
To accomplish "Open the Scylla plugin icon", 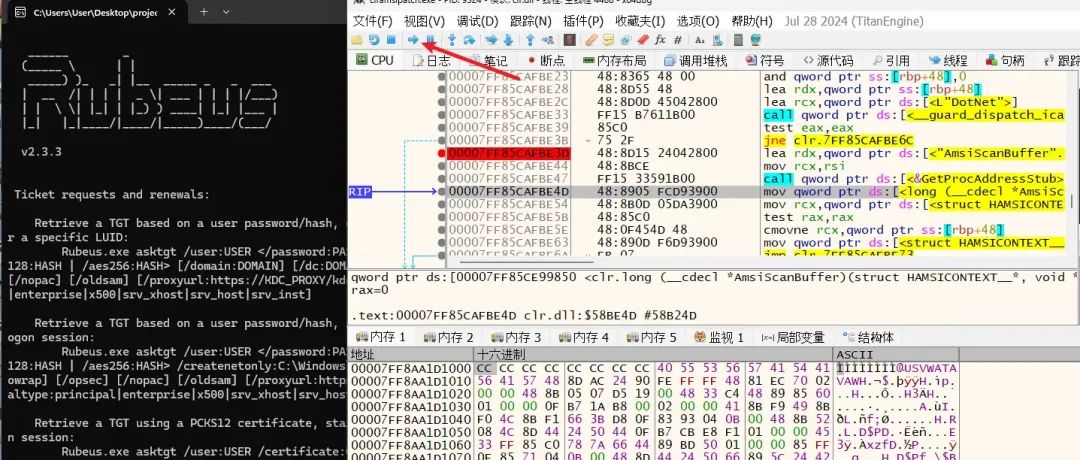I will tap(569, 39).
